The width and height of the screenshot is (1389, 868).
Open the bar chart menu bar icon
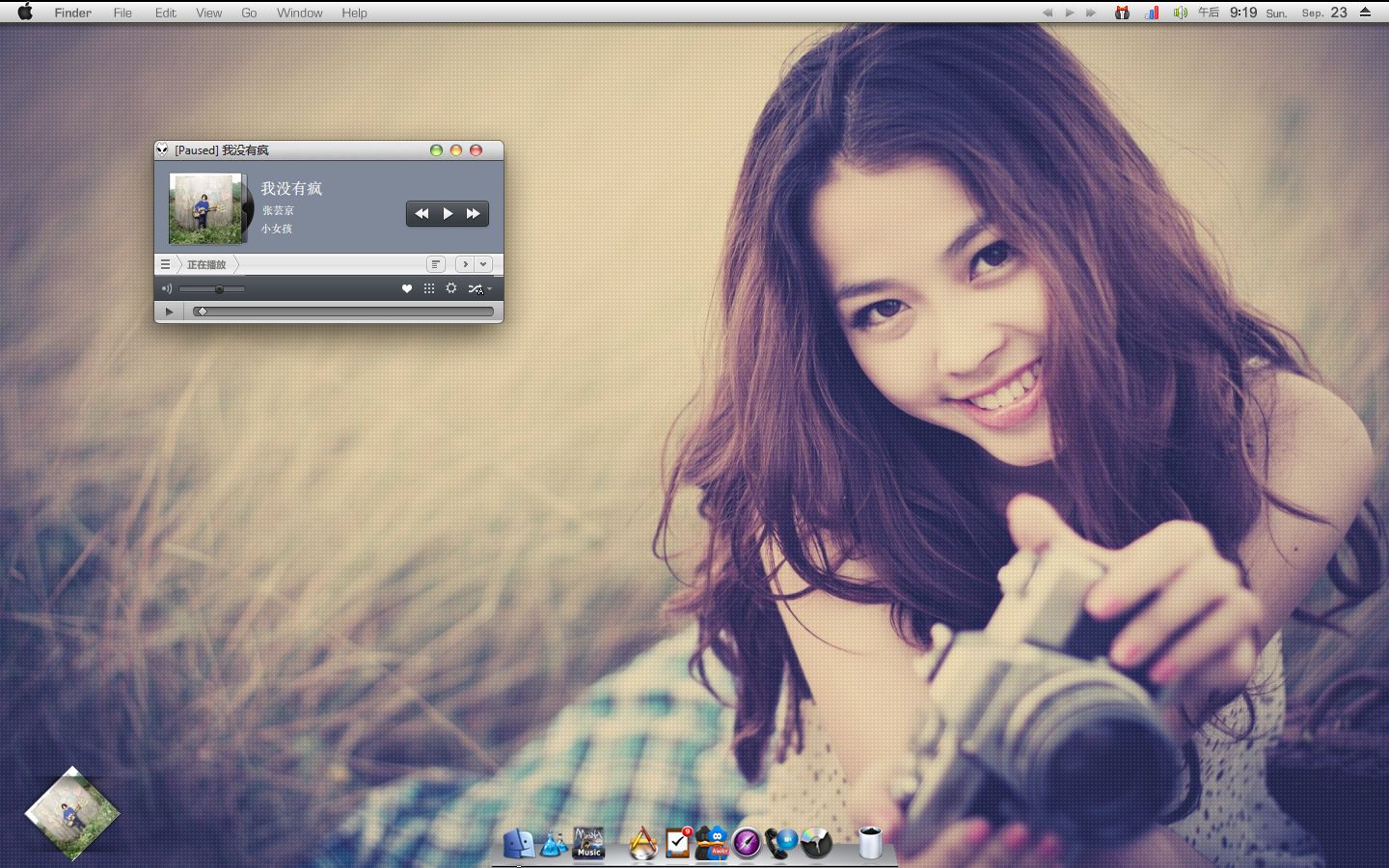1152,13
